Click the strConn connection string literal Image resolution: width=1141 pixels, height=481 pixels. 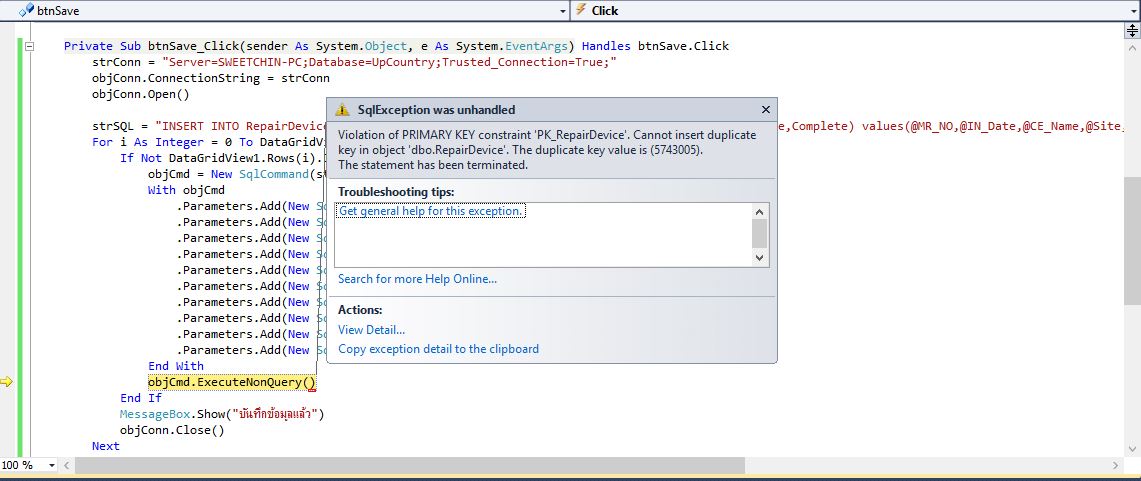pyautogui.click(x=389, y=62)
